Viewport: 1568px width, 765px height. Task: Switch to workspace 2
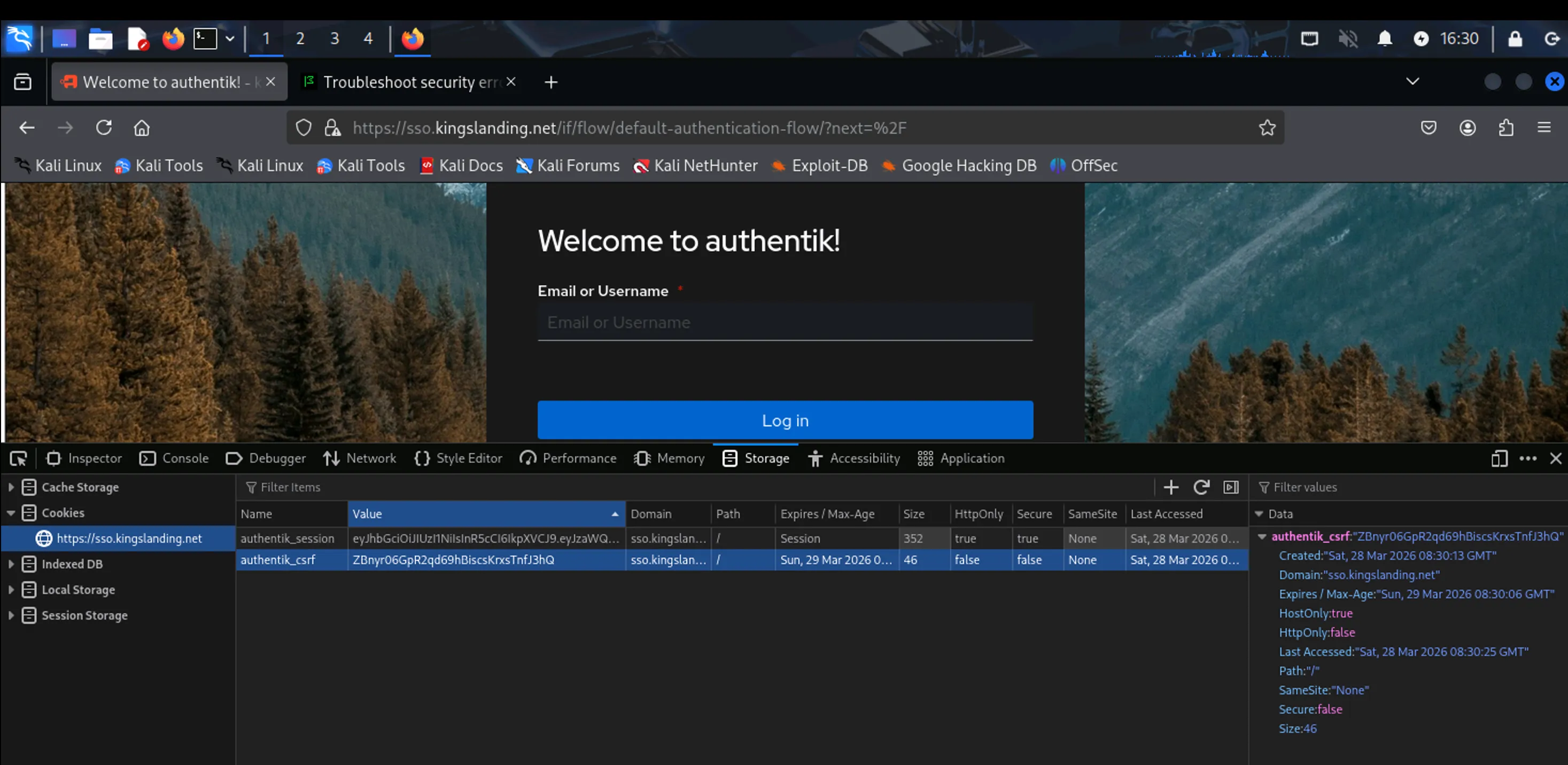(300, 39)
